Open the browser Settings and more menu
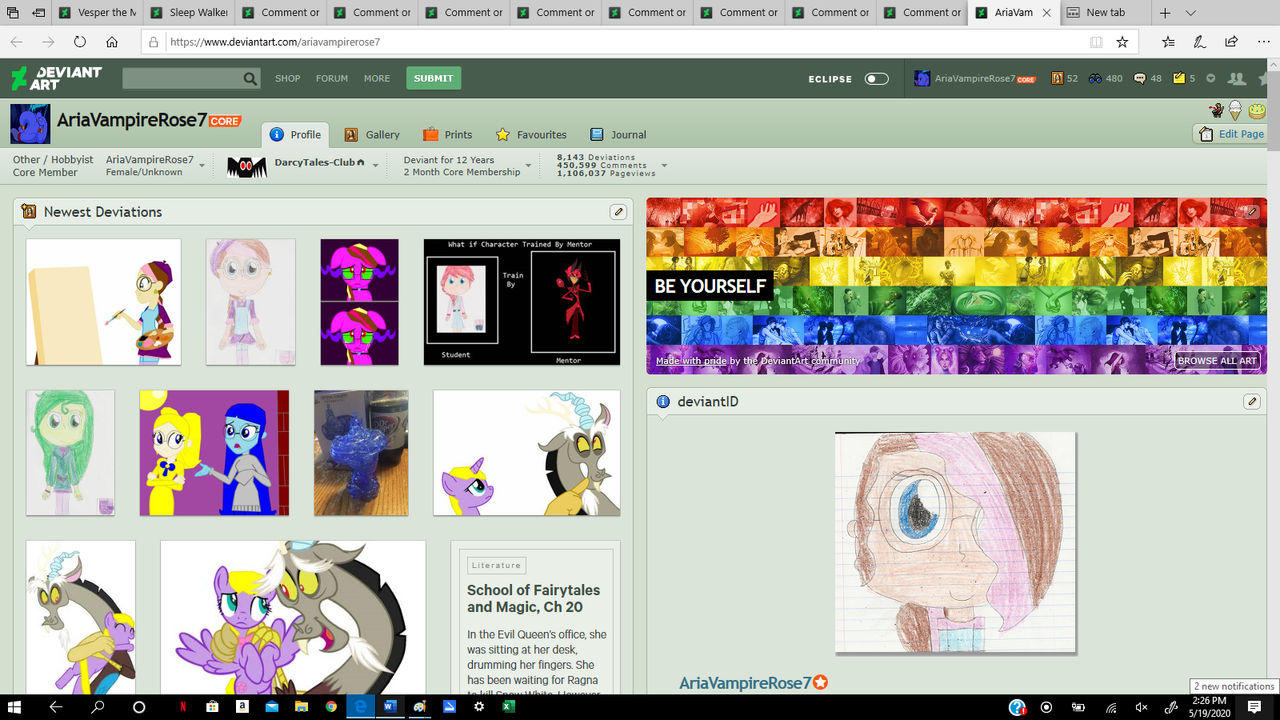 tap(1262, 42)
